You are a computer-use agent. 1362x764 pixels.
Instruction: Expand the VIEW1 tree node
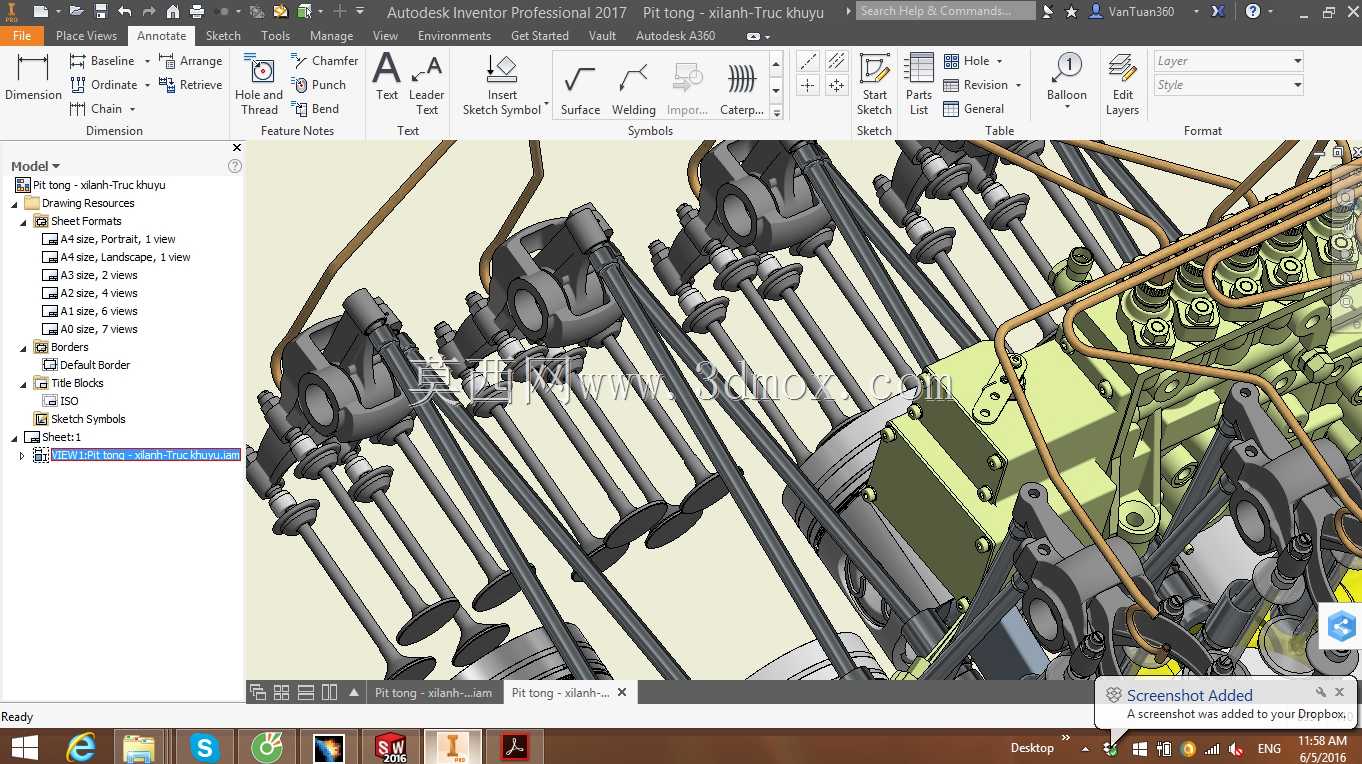23,455
